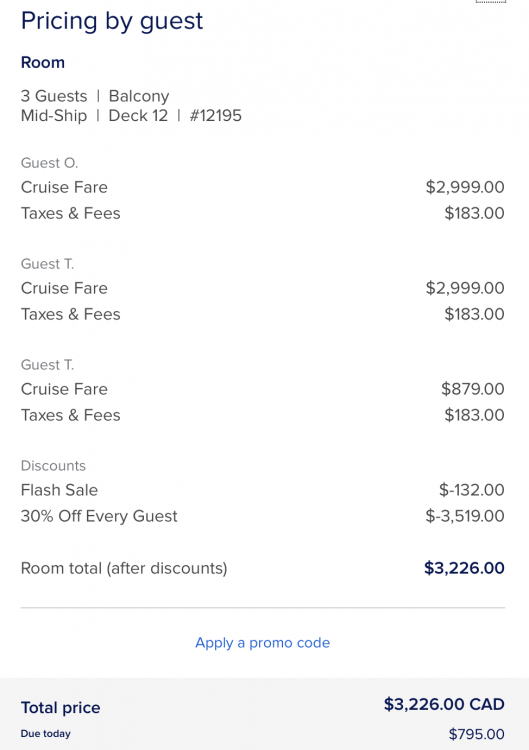Click the $-132.00 Flash Sale amount
Viewport: 529px width, 750px height.
point(472,490)
